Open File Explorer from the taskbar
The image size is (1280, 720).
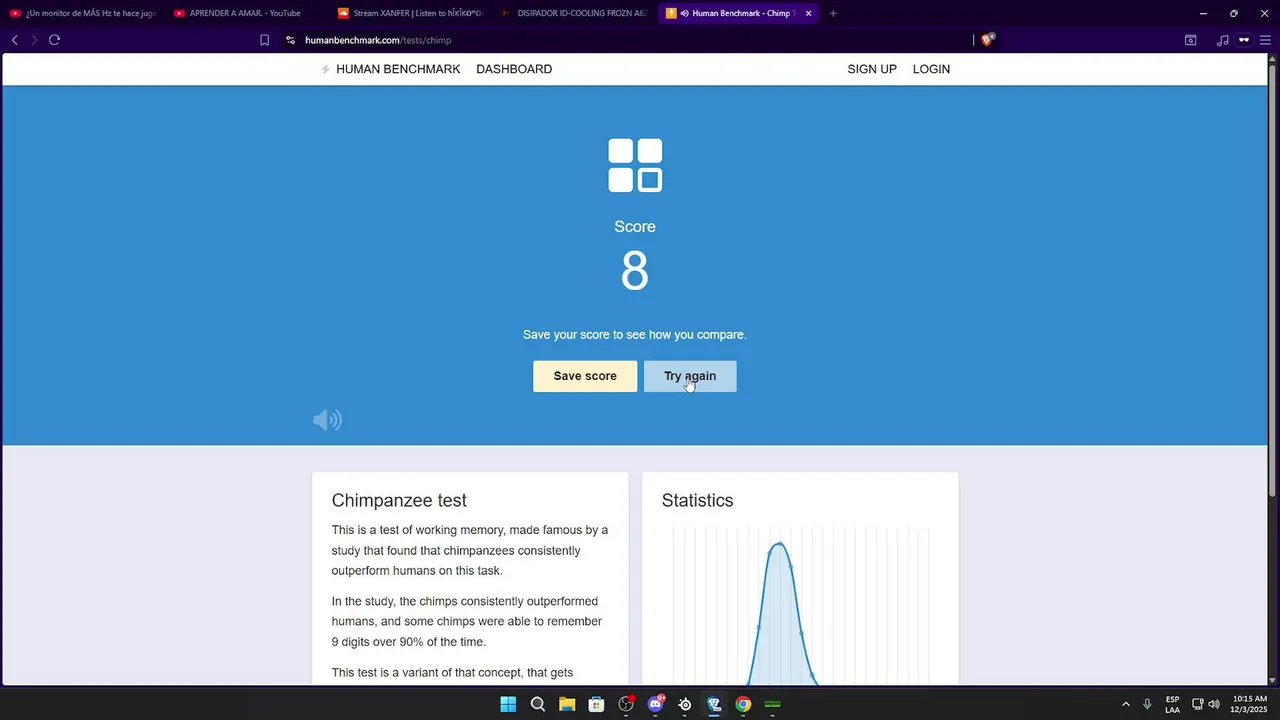(x=567, y=704)
